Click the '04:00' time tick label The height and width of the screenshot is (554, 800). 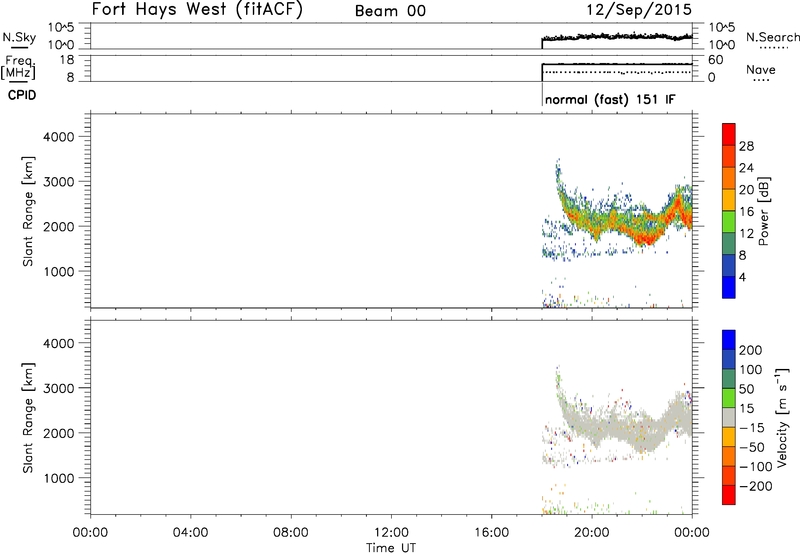[190, 533]
